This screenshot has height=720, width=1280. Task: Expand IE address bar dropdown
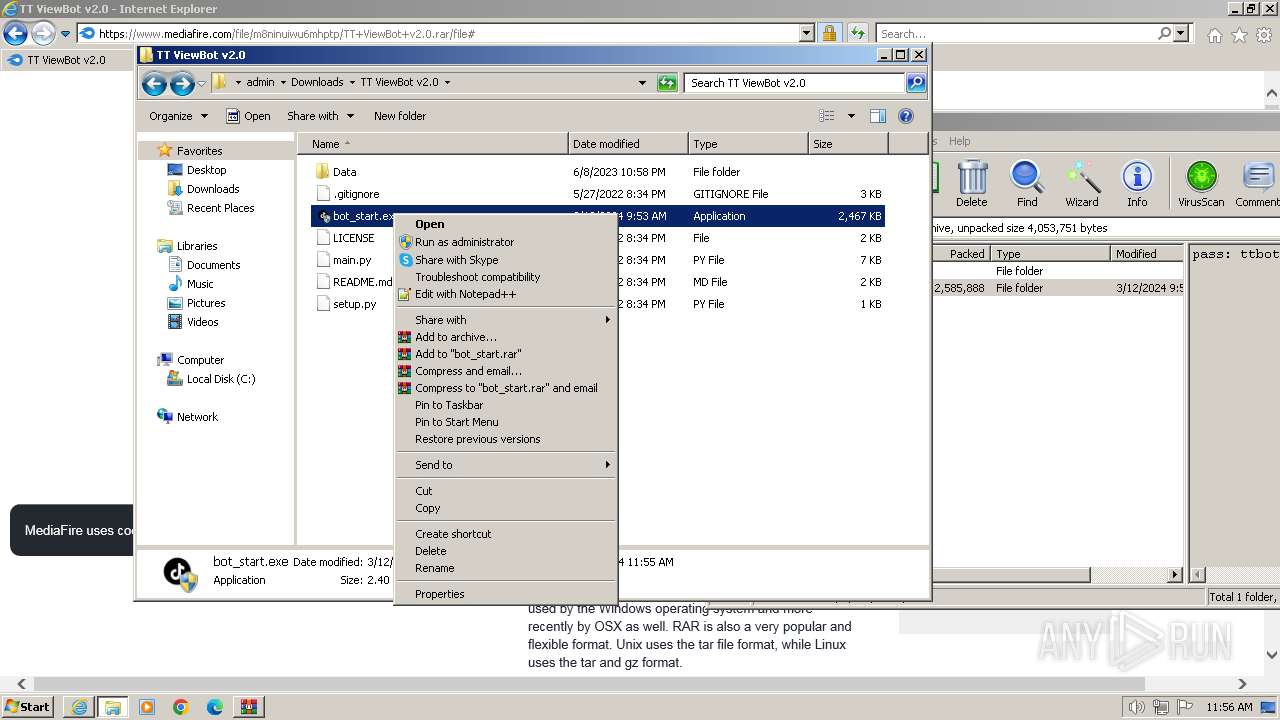[x=807, y=33]
